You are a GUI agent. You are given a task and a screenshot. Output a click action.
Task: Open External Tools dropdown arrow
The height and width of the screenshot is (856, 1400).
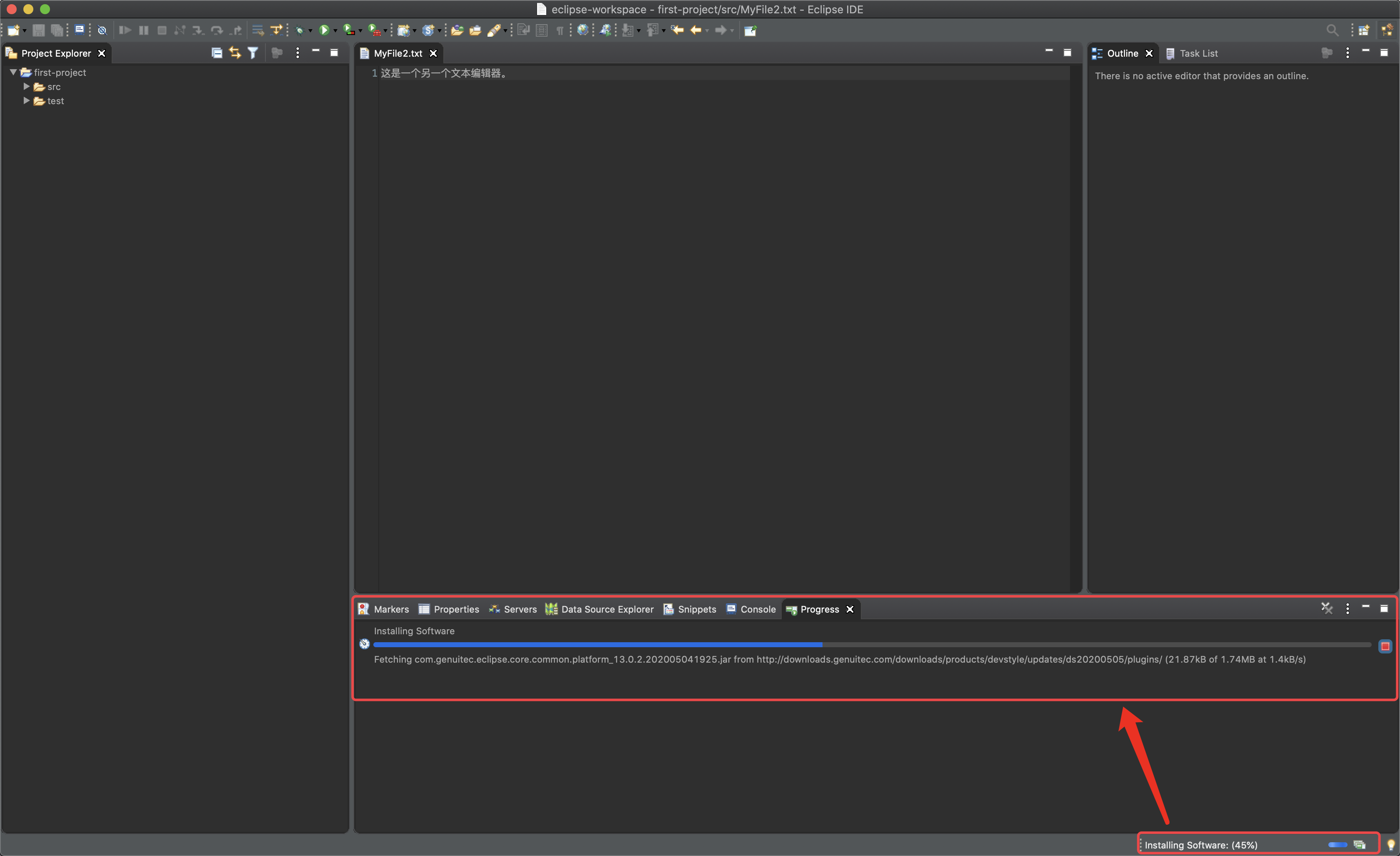click(x=385, y=31)
